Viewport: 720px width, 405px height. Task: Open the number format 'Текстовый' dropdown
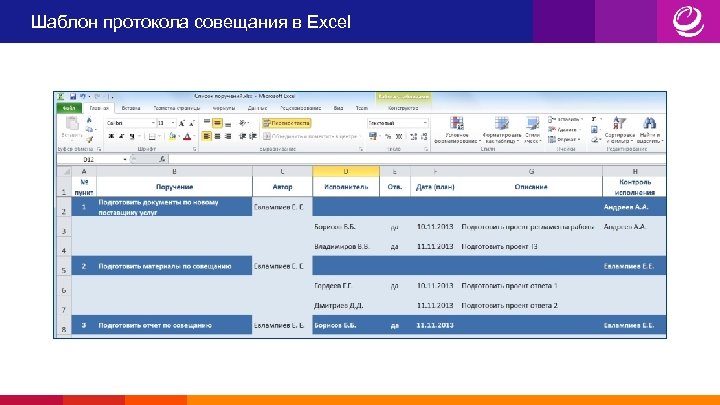(x=425, y=123)
